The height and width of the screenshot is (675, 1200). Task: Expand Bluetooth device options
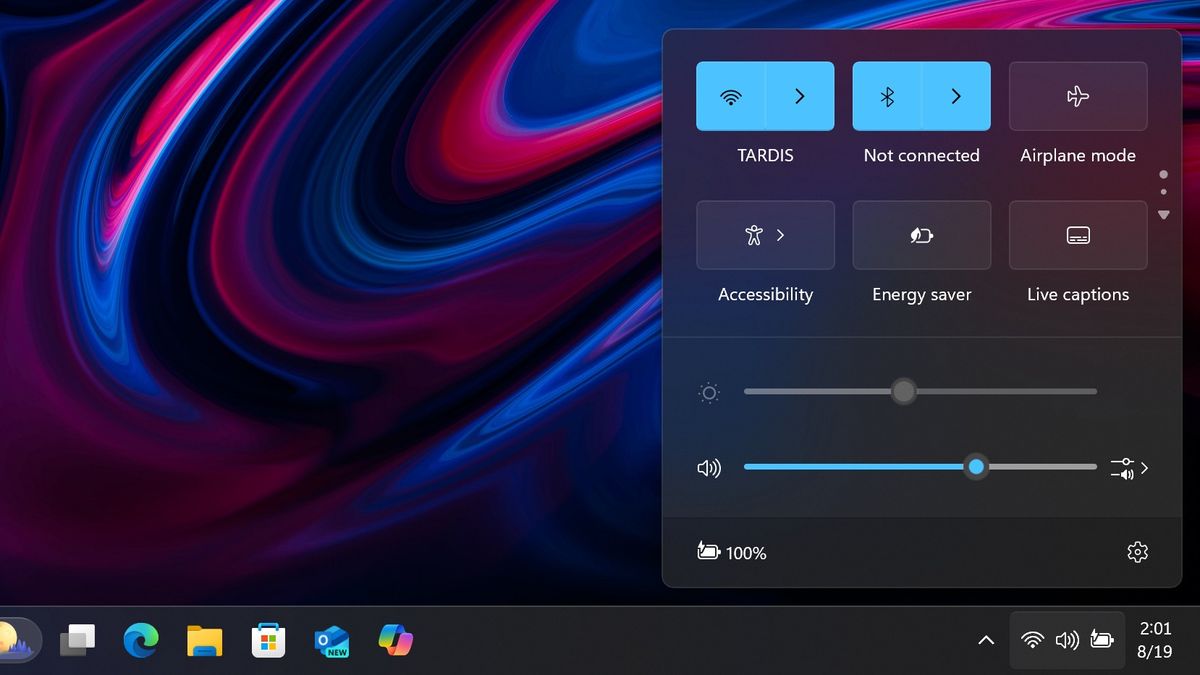click(x=955, y=96)
